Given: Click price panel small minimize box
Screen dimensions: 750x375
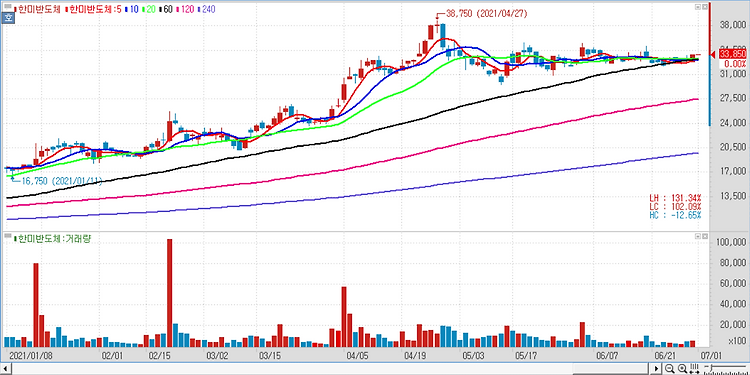Looking at the screenshot, I should [698, 7].
